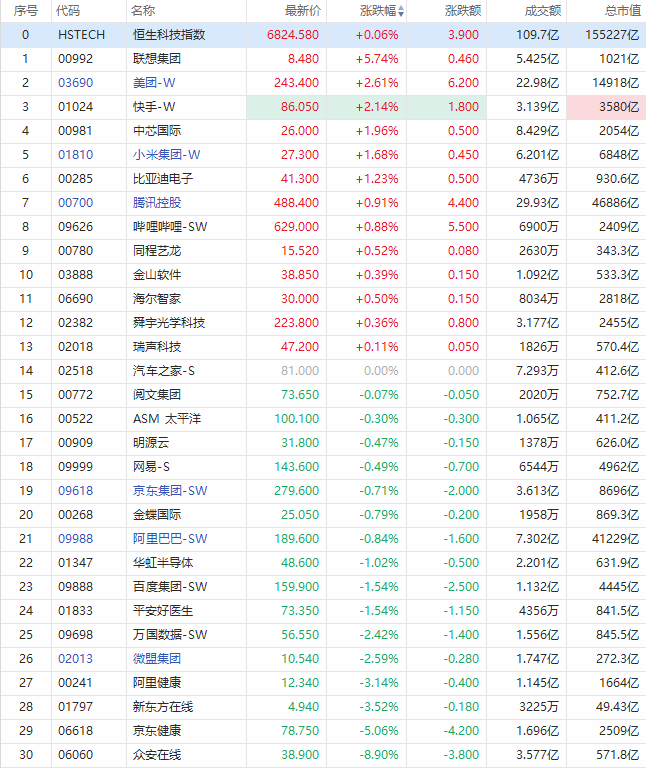
Task: Select 汽车之家-S row name
Action: tap(164, 371)
